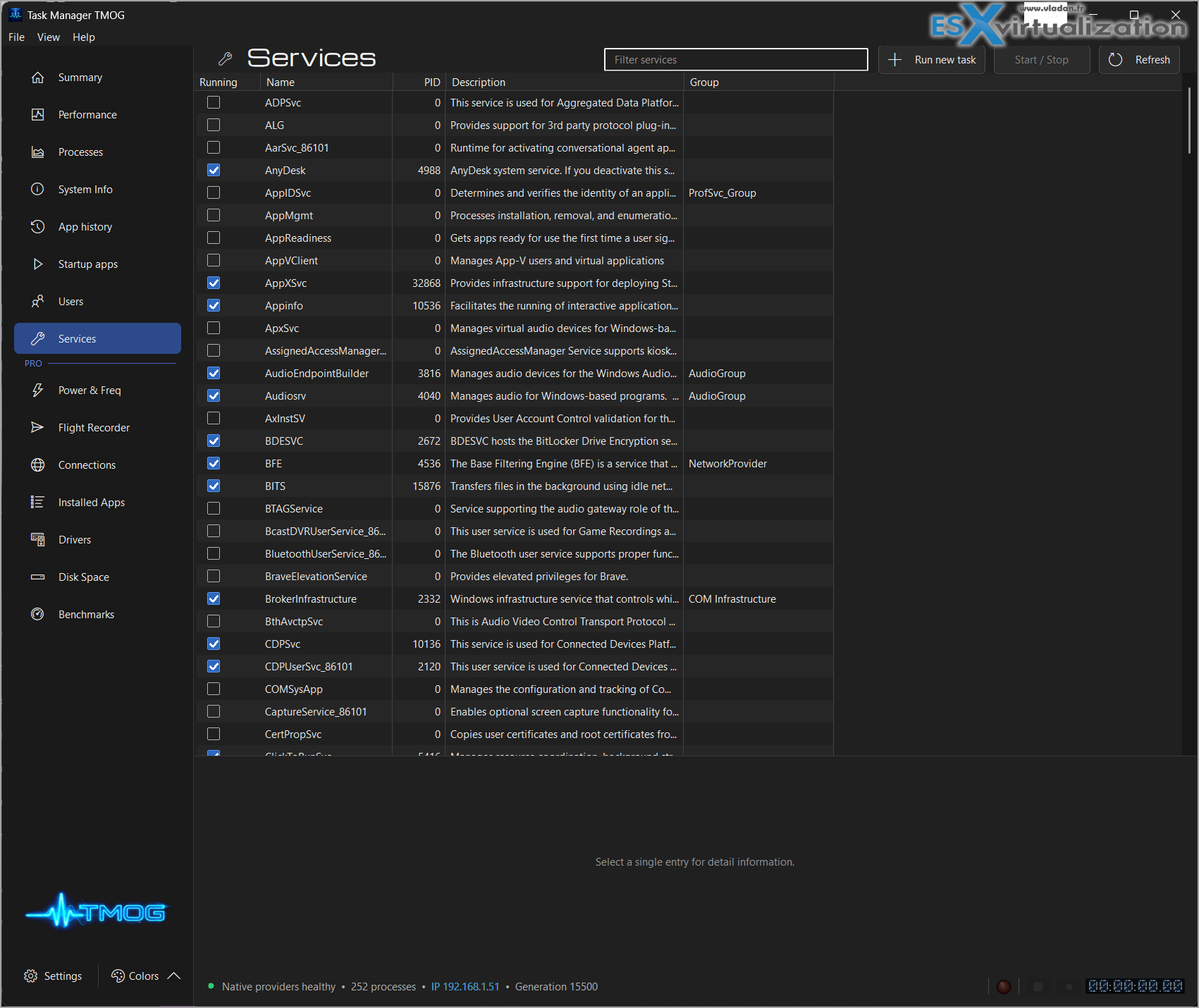The height and width of the screenshot is (1008, 1199).
Task: Open Connections globe icon
Action: click(x=38, y=465)
